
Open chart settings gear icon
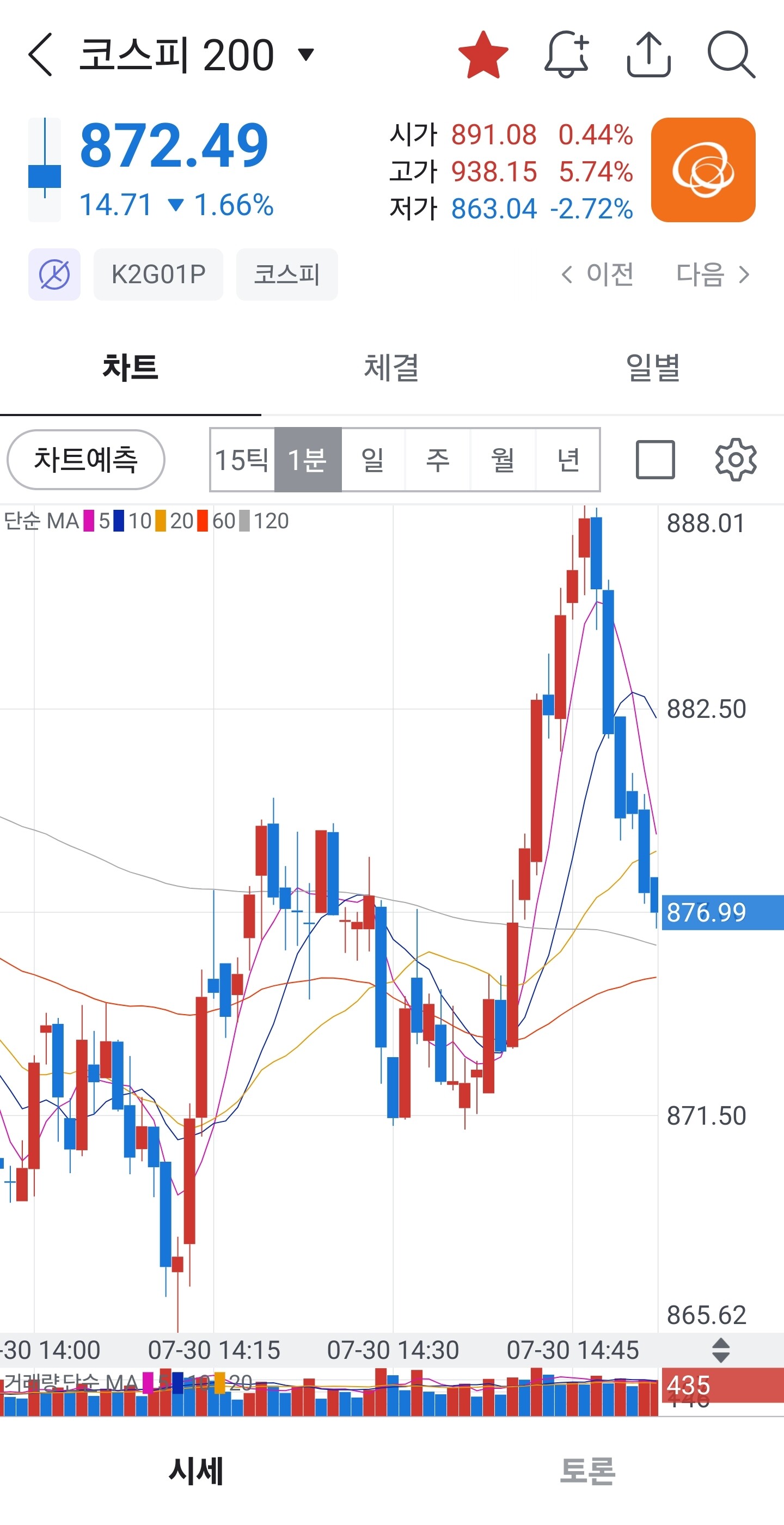736,459
